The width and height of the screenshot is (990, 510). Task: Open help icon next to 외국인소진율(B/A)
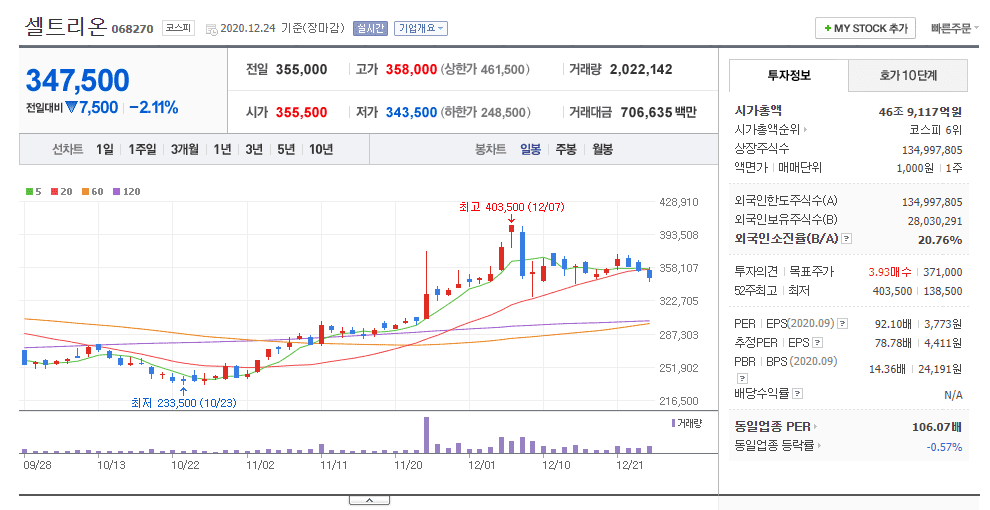click(847, 239)
